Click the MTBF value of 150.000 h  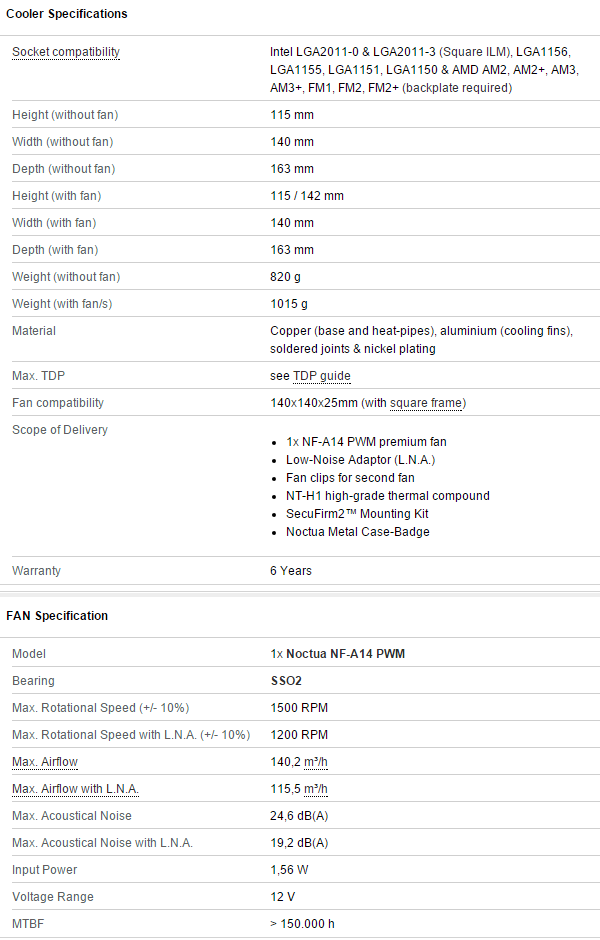click(302, 924)
